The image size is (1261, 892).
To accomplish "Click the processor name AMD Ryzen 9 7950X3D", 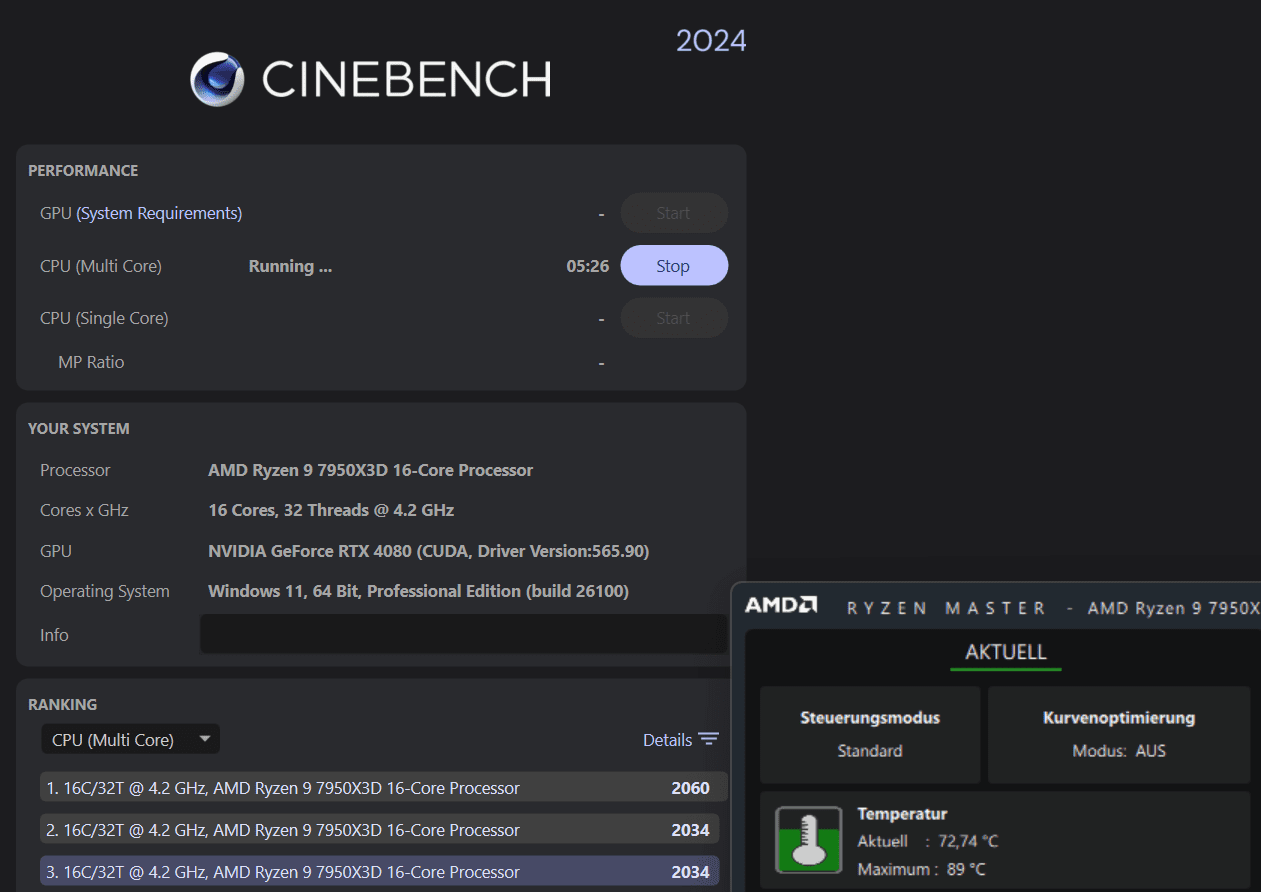I will tap(370, 470).
